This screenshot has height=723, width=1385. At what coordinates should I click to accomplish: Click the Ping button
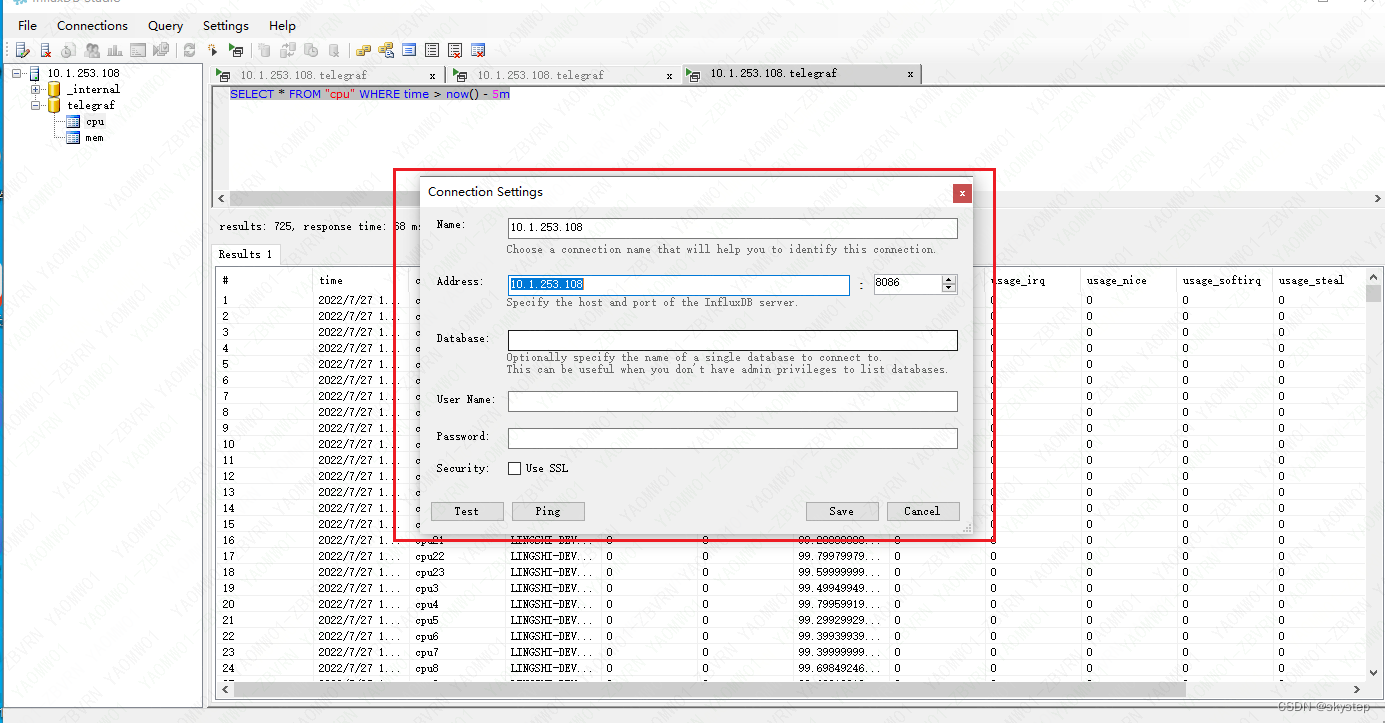[548, 511]
